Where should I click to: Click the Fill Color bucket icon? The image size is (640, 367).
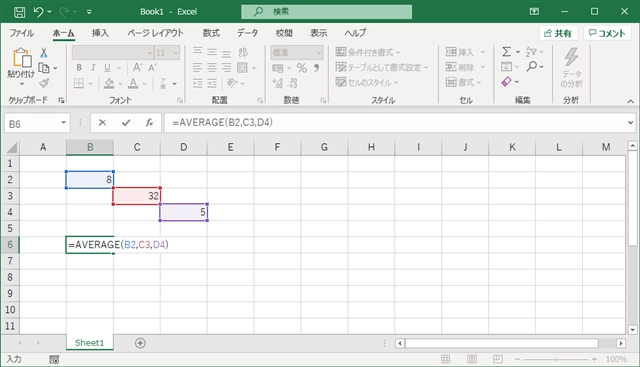pyautogui.click(x=109, y=83)
